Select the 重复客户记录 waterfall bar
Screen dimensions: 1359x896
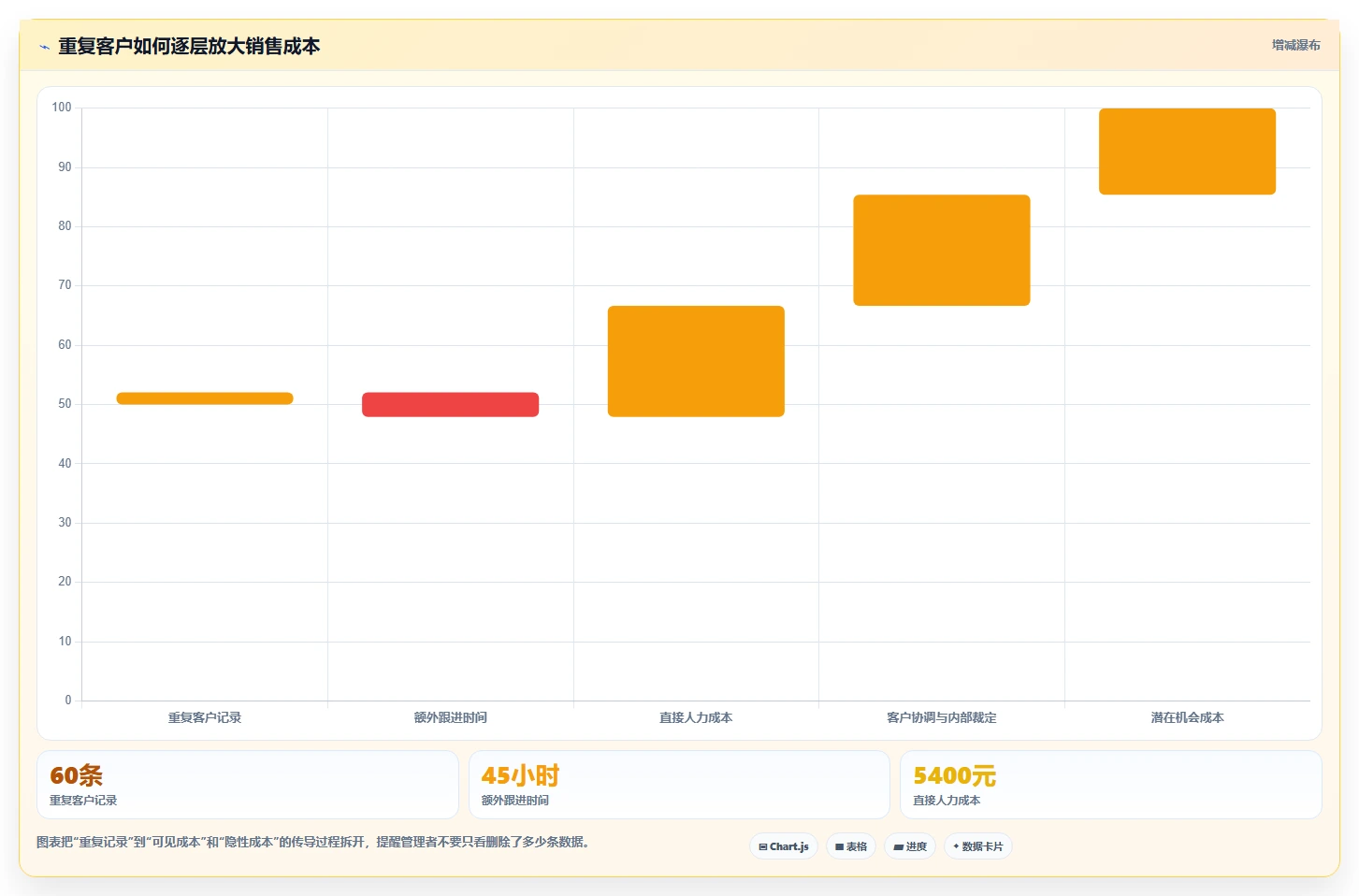(x=205, y=398)
